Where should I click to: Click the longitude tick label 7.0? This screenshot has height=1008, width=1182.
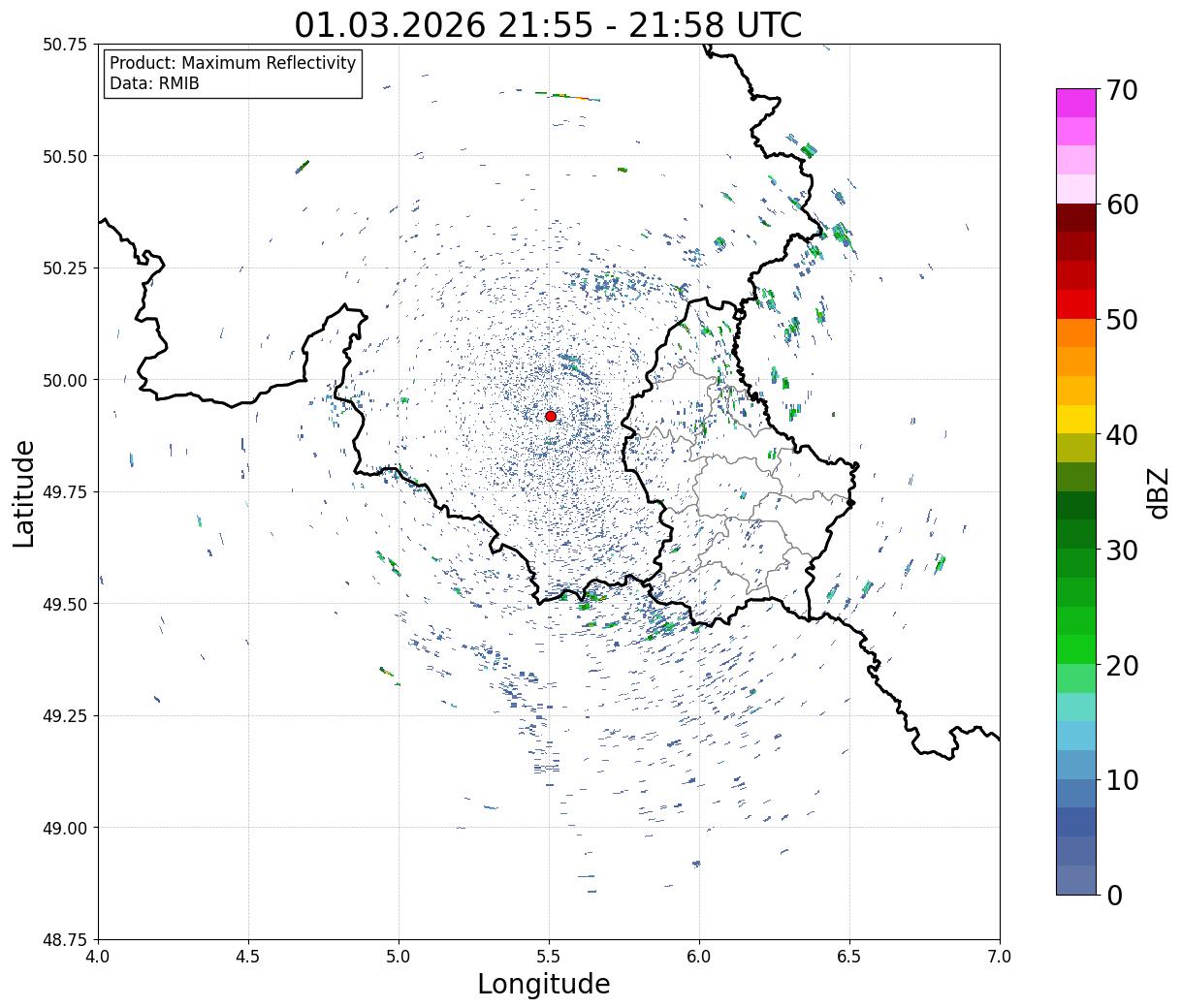(x=1000, y=957)
